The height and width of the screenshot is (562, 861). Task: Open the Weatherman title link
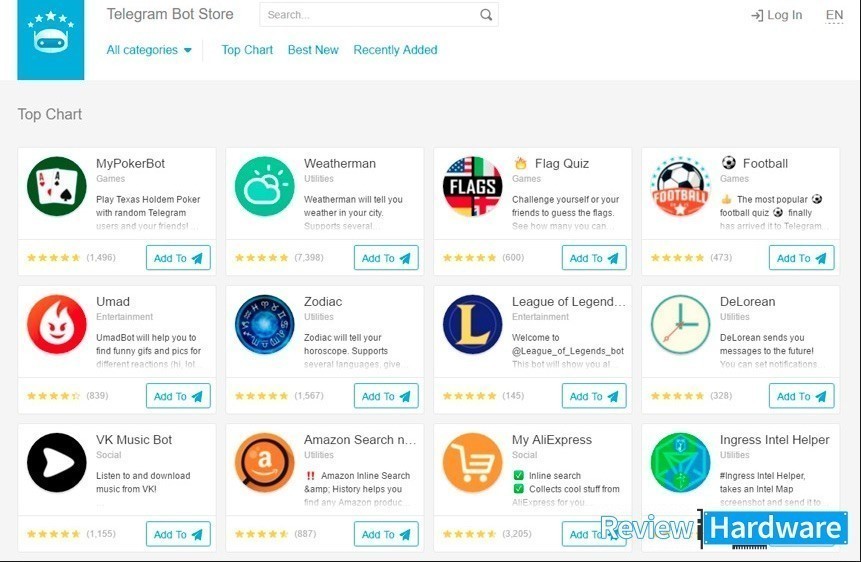pyautogui.click(x=340, y=164)
